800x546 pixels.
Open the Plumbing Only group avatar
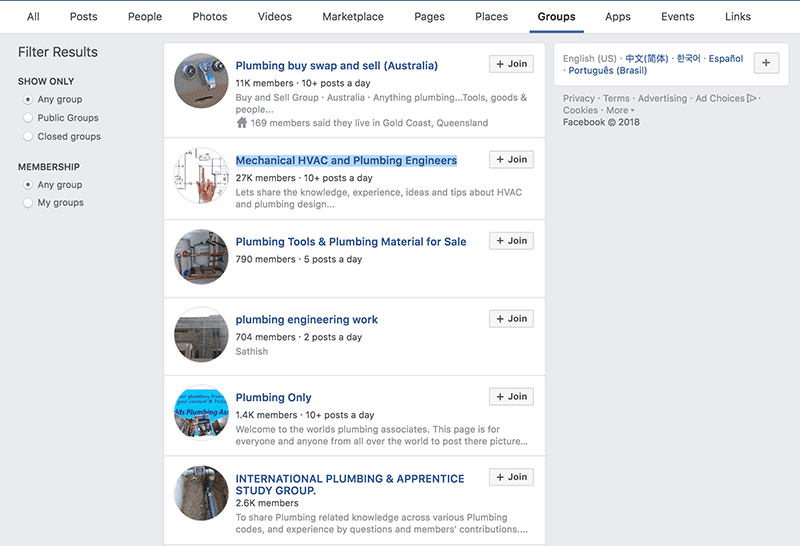[202, 412]
